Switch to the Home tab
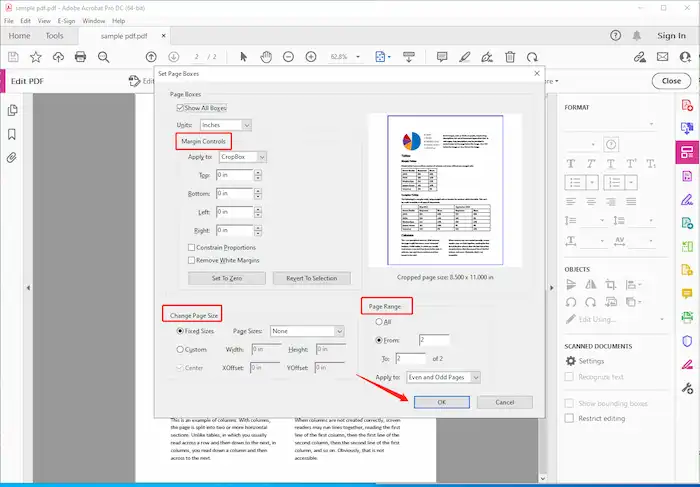This screenshot has height=487, width=700. (19, 36)
